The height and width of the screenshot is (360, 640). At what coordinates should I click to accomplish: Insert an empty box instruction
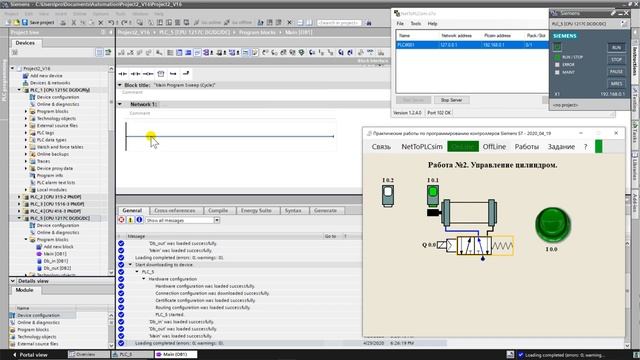[161, 73]
